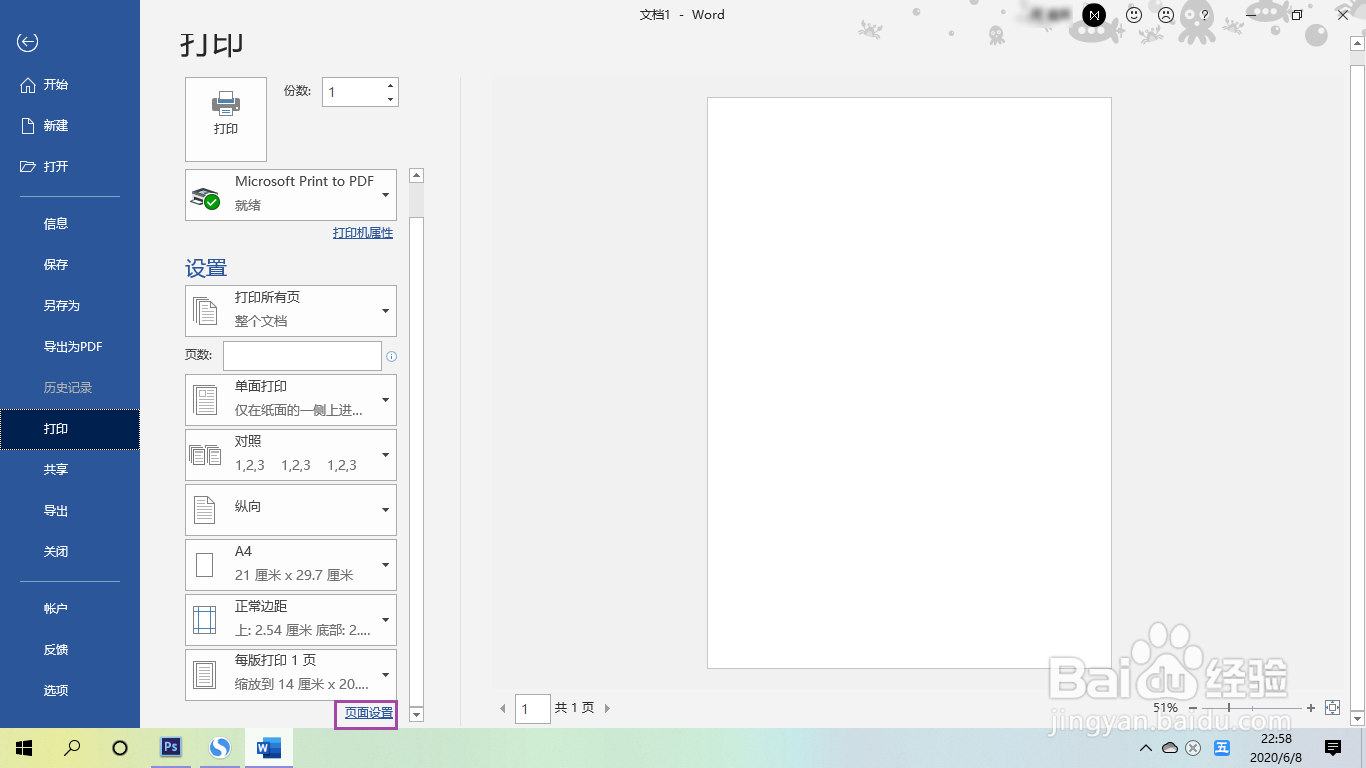Click the 51% zoom level text
The height and width of the screenshot is (768, 1366).
[1165, 708]
